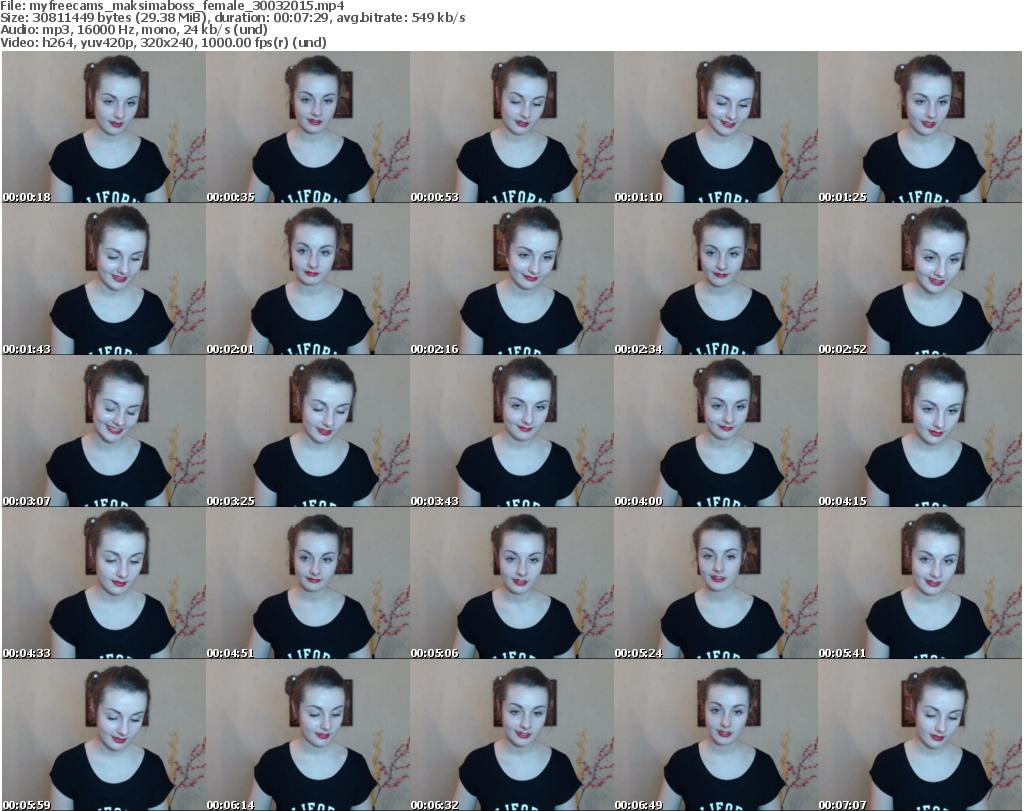Open the thumbnail frame stamped 00:03:07
The height and width of the screenshot is (811, 1024).
click(x=104, y=431)
